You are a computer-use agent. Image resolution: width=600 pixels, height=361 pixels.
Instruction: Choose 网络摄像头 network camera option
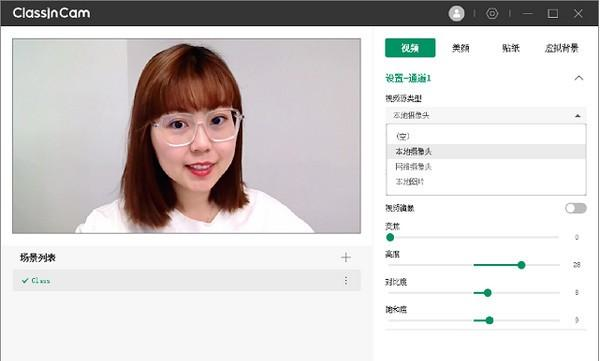pyautogui.click(x=486, y=167)
